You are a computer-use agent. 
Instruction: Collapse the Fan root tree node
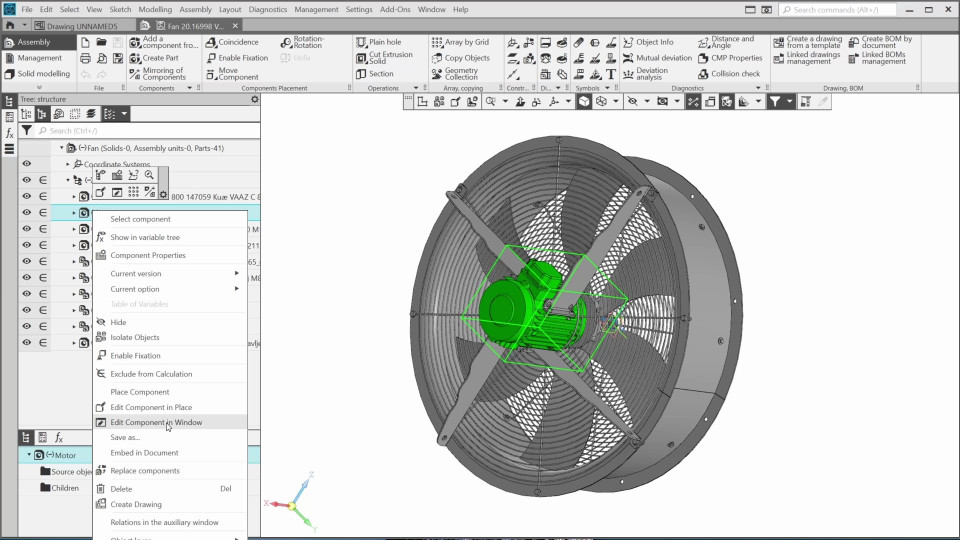coord(61,148)
